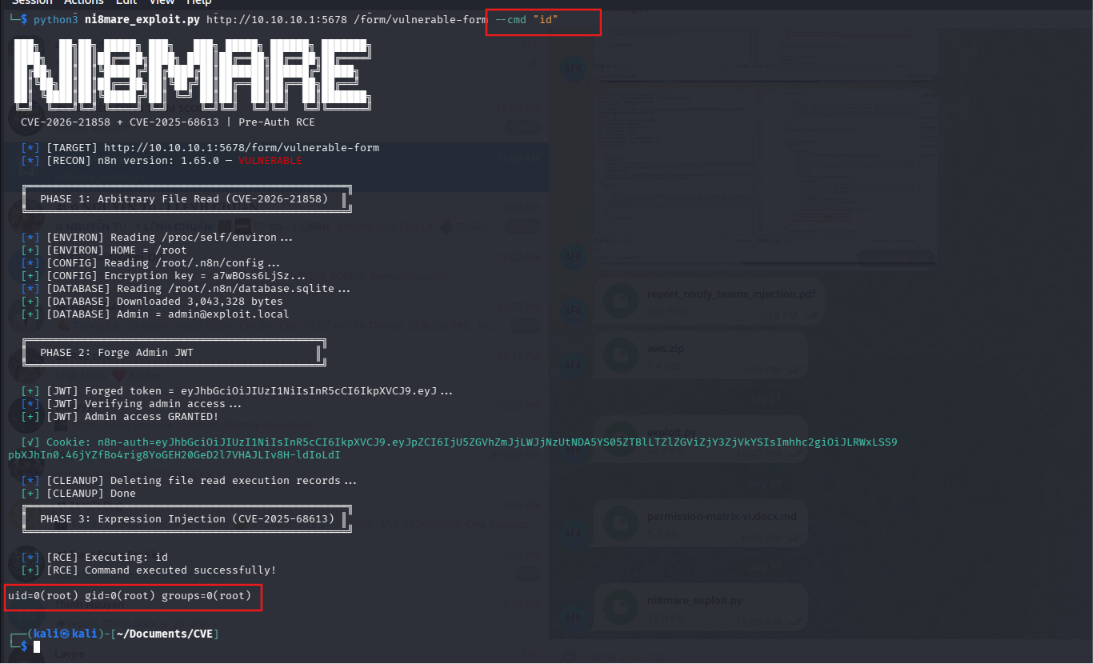Open the Actions menu in the terminal
1093x664 pixels.
83,2
